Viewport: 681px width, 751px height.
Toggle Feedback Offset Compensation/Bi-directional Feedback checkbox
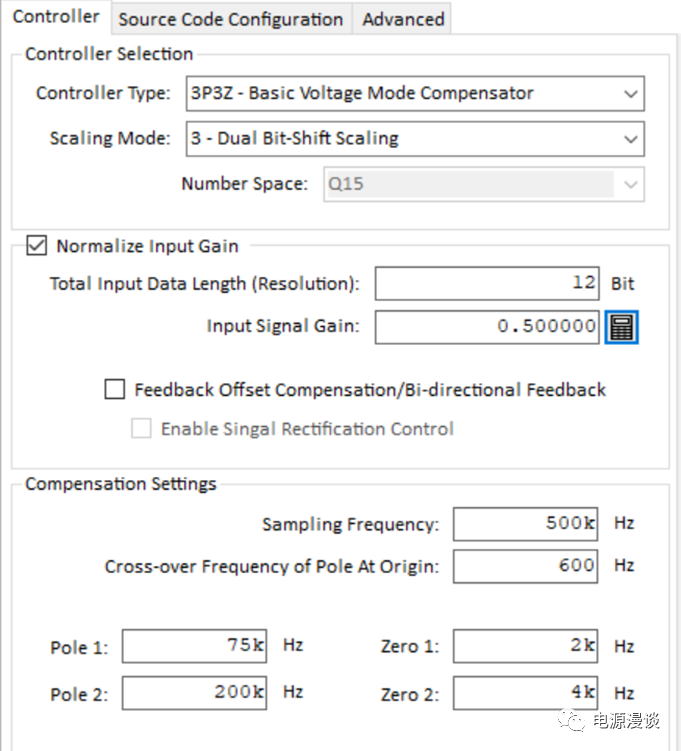[x=115, y=390]
